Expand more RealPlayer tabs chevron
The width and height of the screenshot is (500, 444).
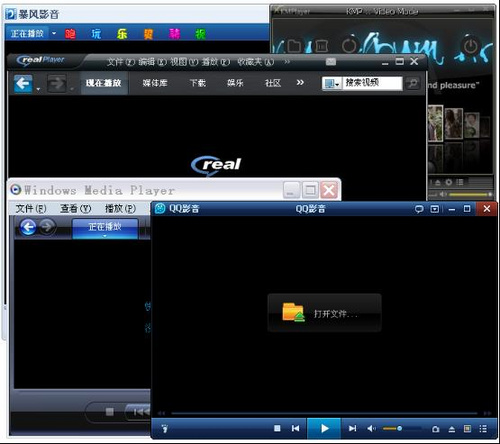(x=300, y=82)
